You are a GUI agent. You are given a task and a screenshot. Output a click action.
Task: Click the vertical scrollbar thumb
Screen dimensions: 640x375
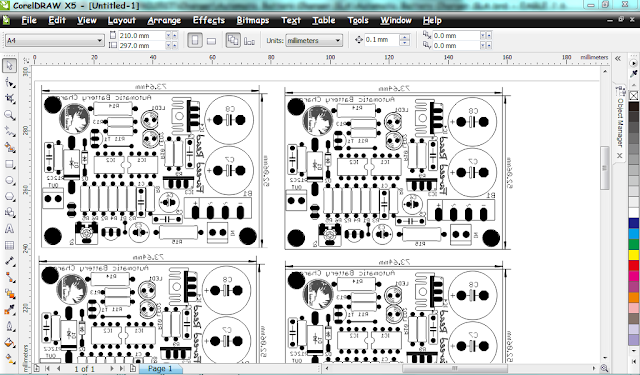(x=604, y=168)
